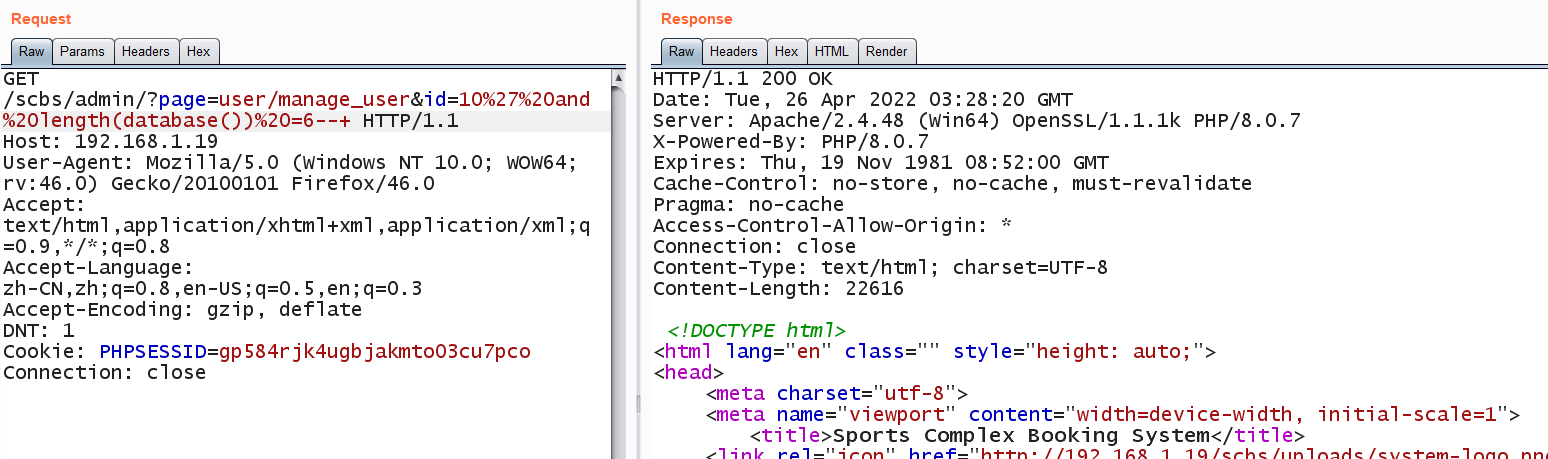Click the 'DNT: 1' header line
The height and width of the screenshot is (459, 1548).
point(38,331)
